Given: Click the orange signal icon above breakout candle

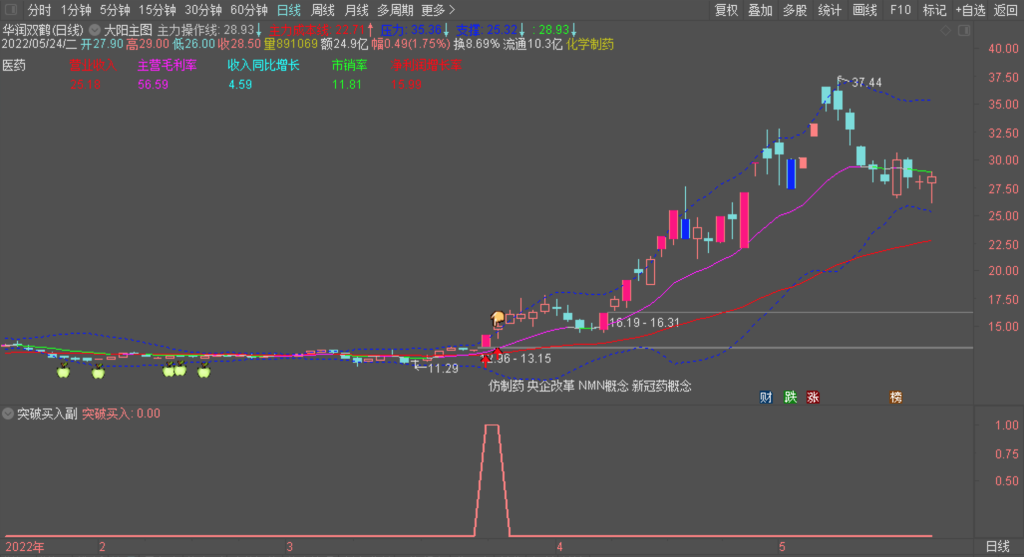Looking at the screenshot, I should tap(497, 319).
